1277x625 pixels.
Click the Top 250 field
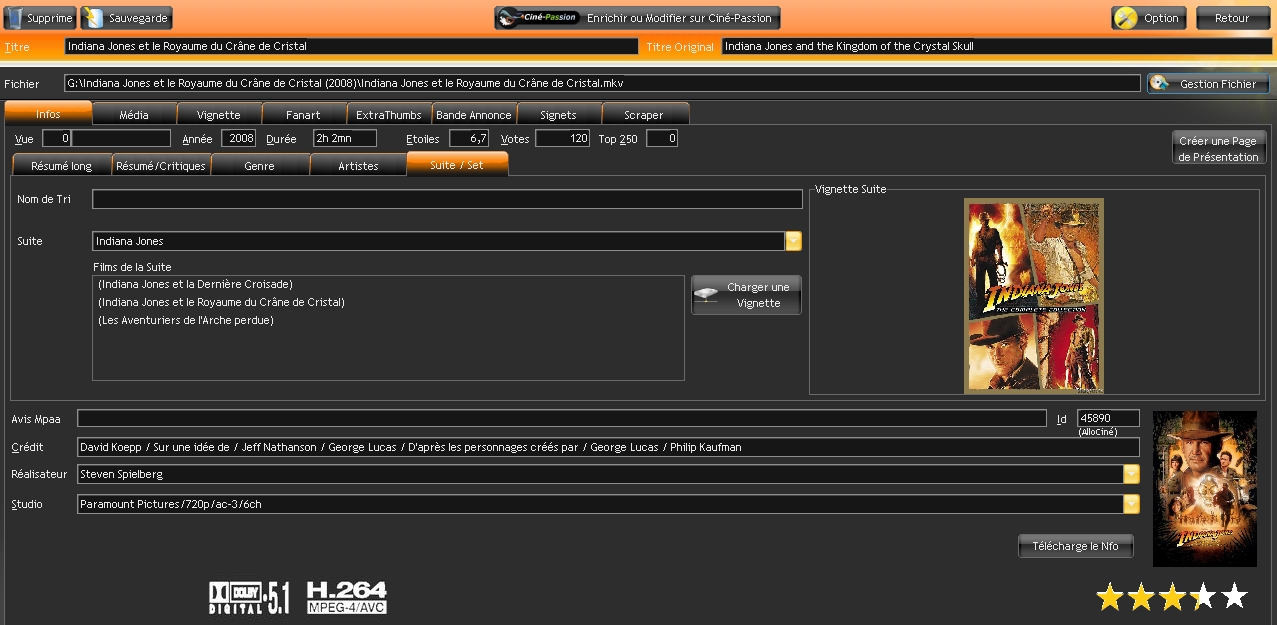(662, 138)
